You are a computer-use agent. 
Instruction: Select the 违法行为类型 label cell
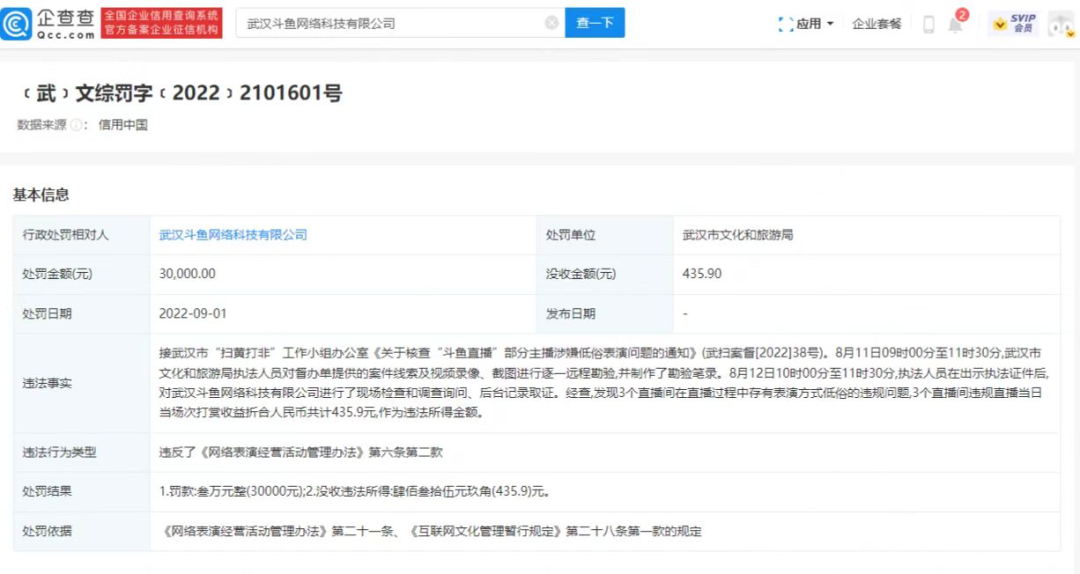81,453
